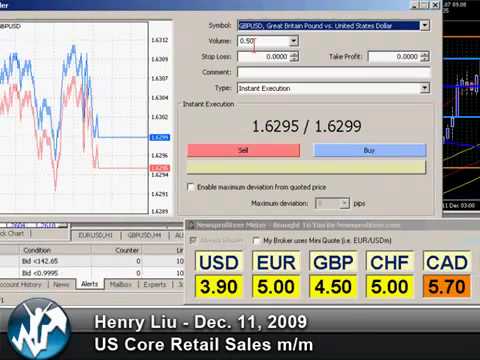Click the CHF currency label
480x360 pixels.
pyautogui.click(x=390, y=263)
